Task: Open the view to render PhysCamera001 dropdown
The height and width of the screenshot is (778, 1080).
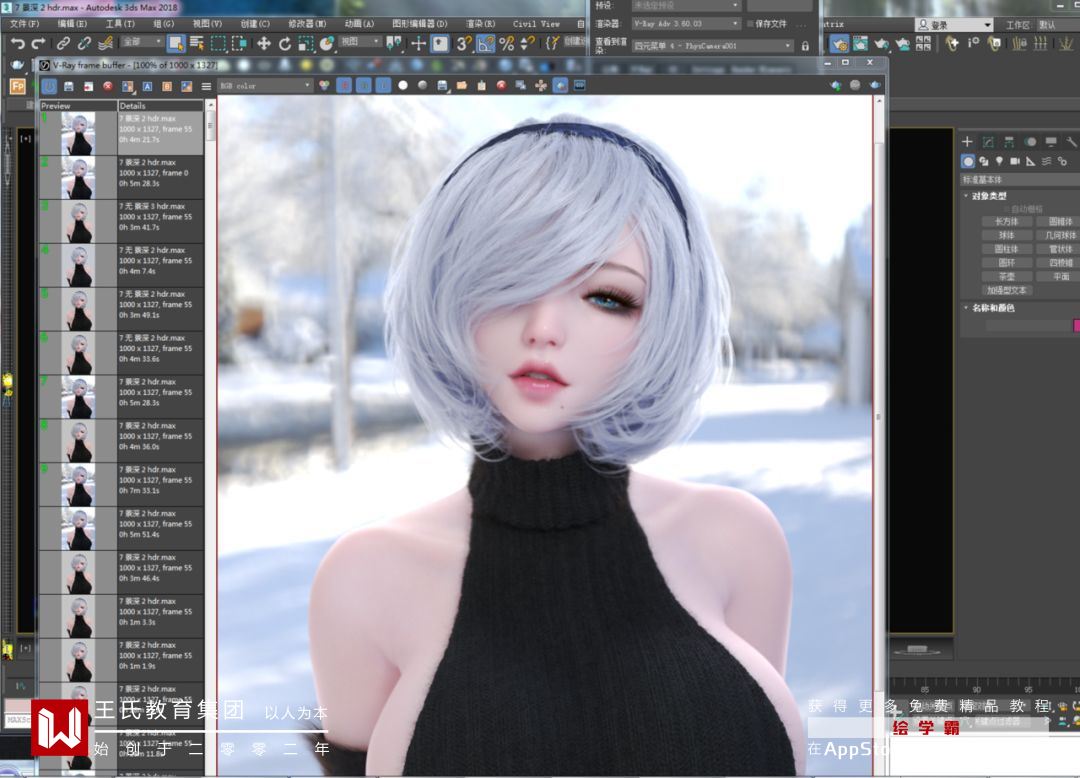Action: [712, 45]
